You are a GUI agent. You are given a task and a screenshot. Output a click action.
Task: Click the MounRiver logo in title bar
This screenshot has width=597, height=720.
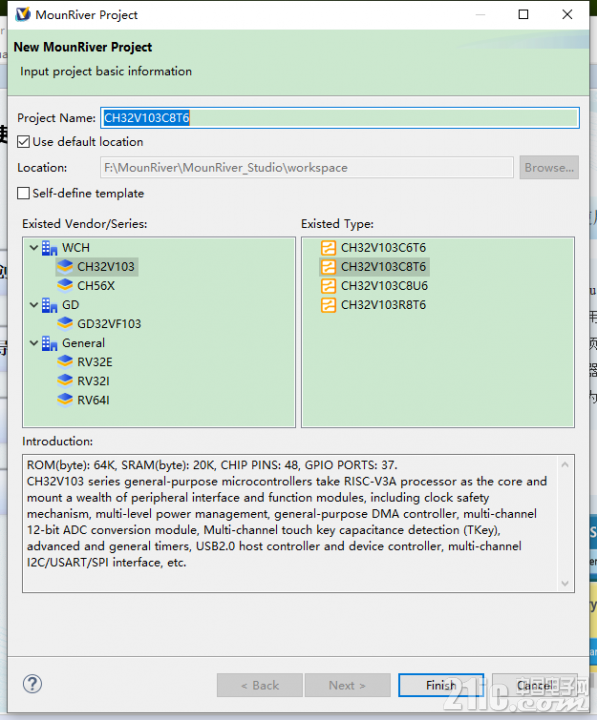point(23,15)
